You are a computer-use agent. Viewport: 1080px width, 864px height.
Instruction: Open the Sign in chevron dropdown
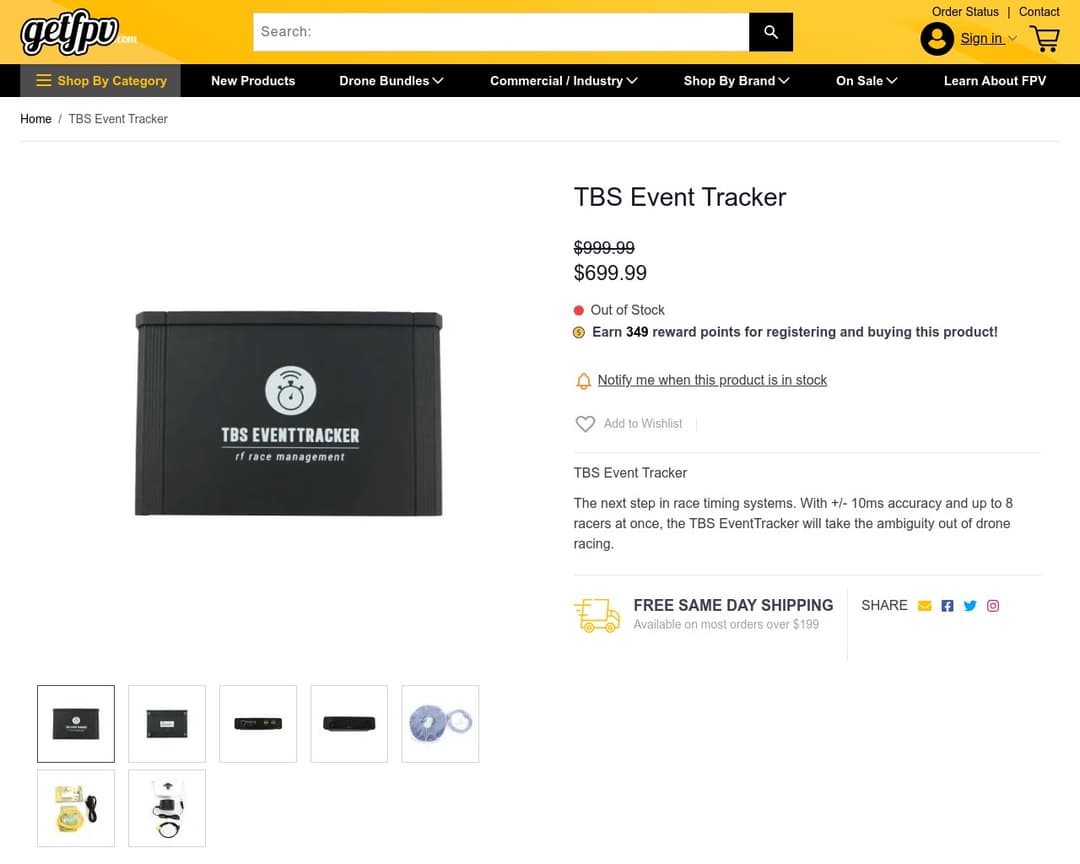1011,38
